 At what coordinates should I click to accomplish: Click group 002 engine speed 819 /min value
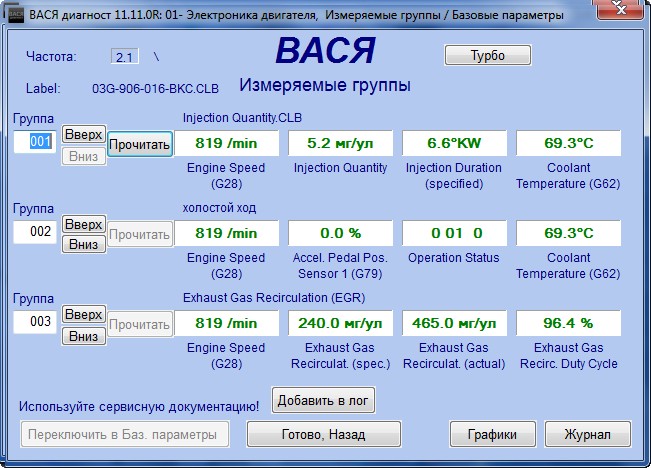(226, 233)
